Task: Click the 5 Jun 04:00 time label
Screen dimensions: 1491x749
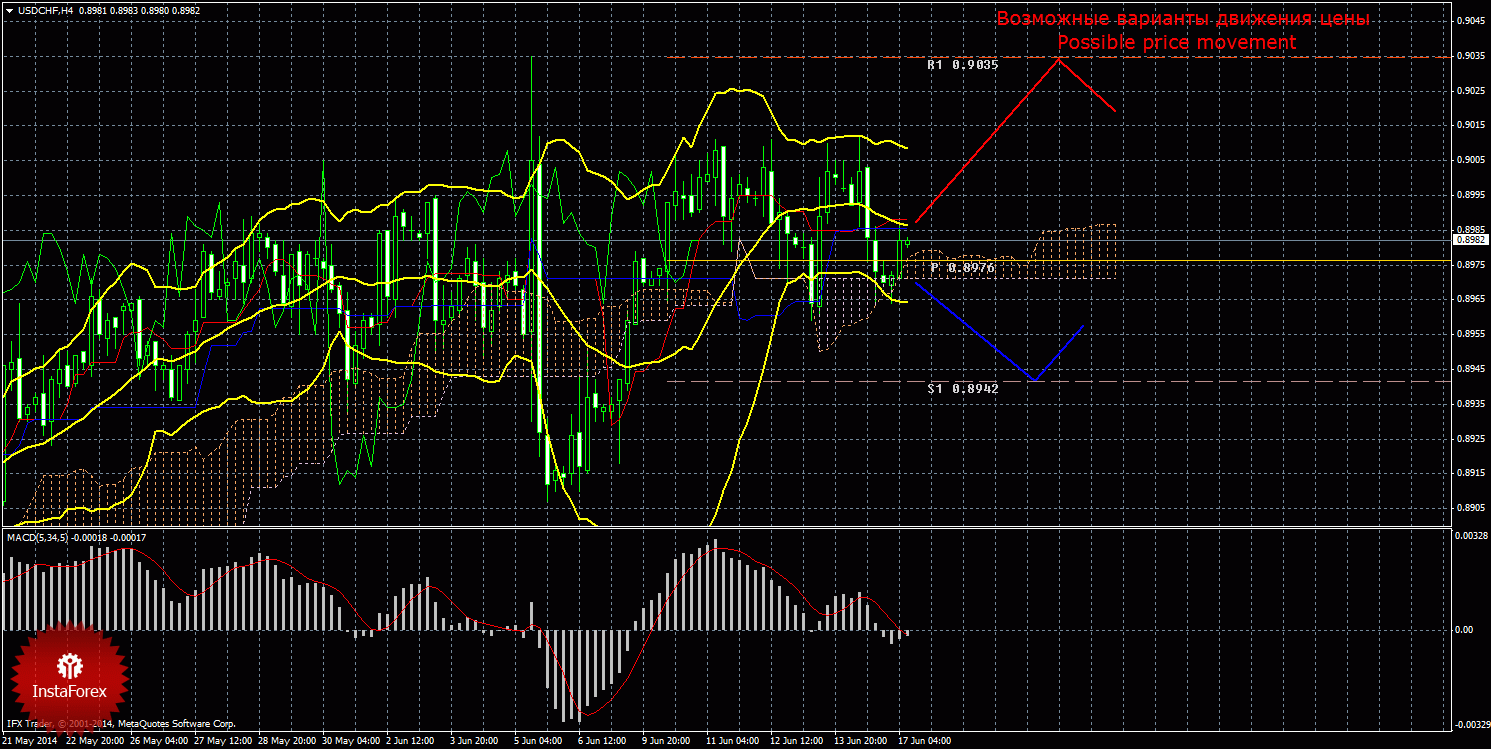Action: 539,741
